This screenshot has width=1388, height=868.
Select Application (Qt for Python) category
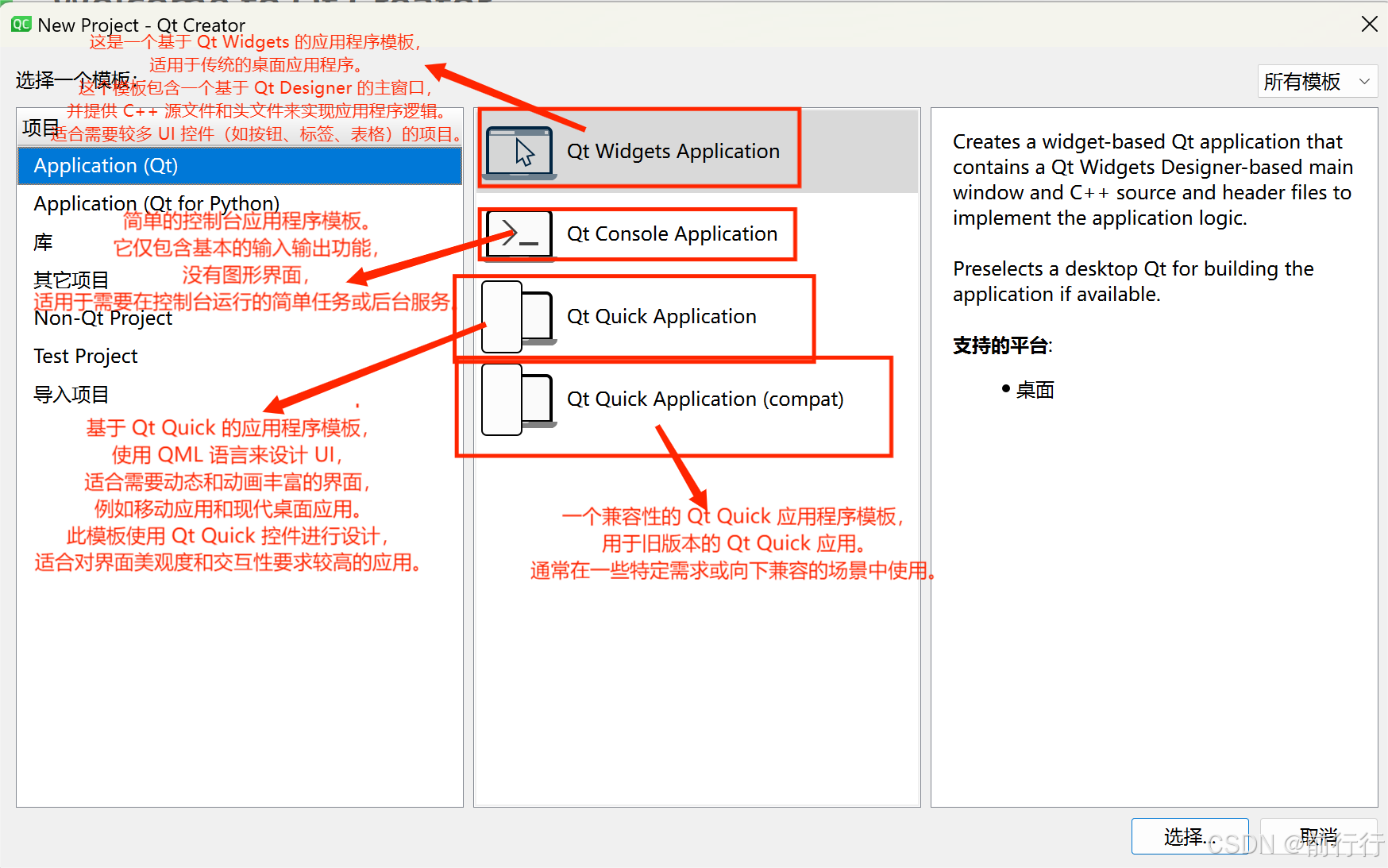tap(240, 203)
